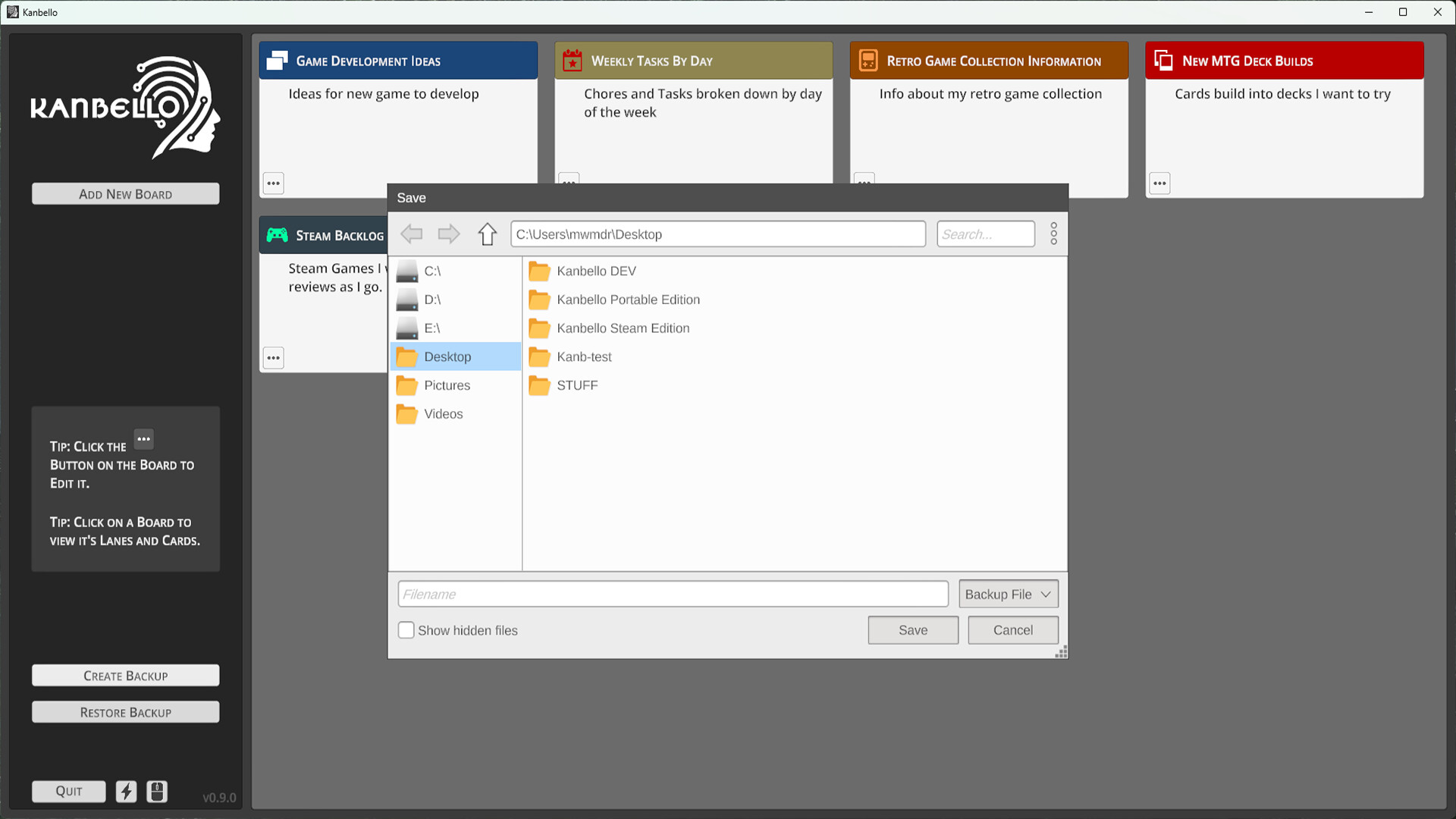Screen dimensions: 1456x819
Task: Select the lightning bolt icon near Quit
Action: (x=126, y=791)
